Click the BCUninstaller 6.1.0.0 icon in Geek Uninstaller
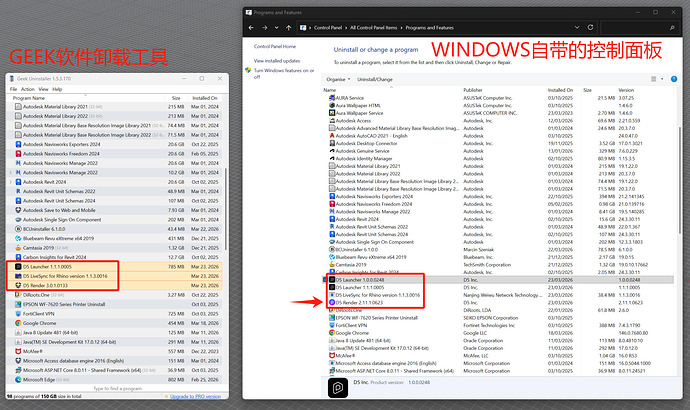 pos(18,229)
